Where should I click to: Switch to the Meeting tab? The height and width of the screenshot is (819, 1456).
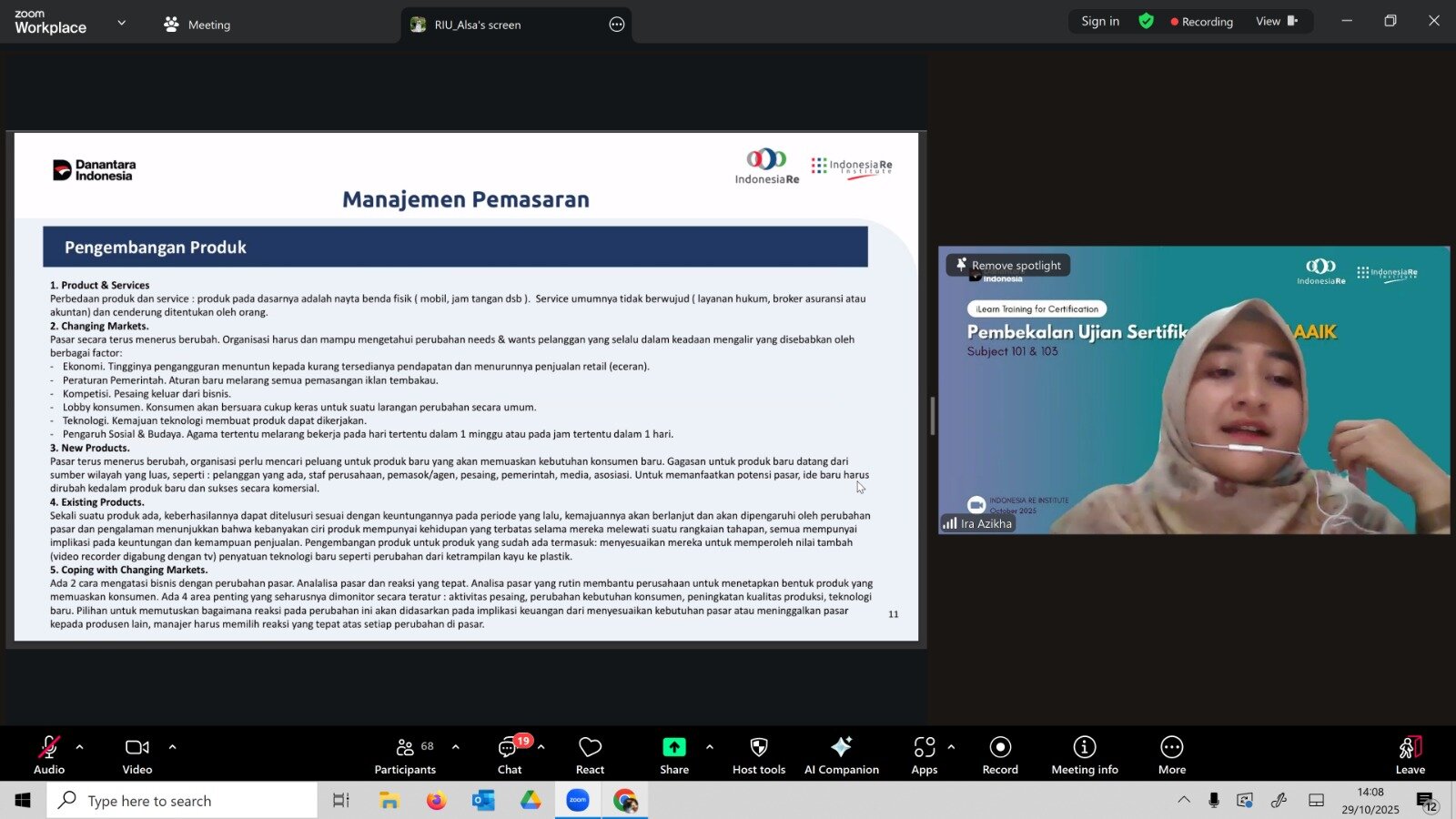[197, 25]
